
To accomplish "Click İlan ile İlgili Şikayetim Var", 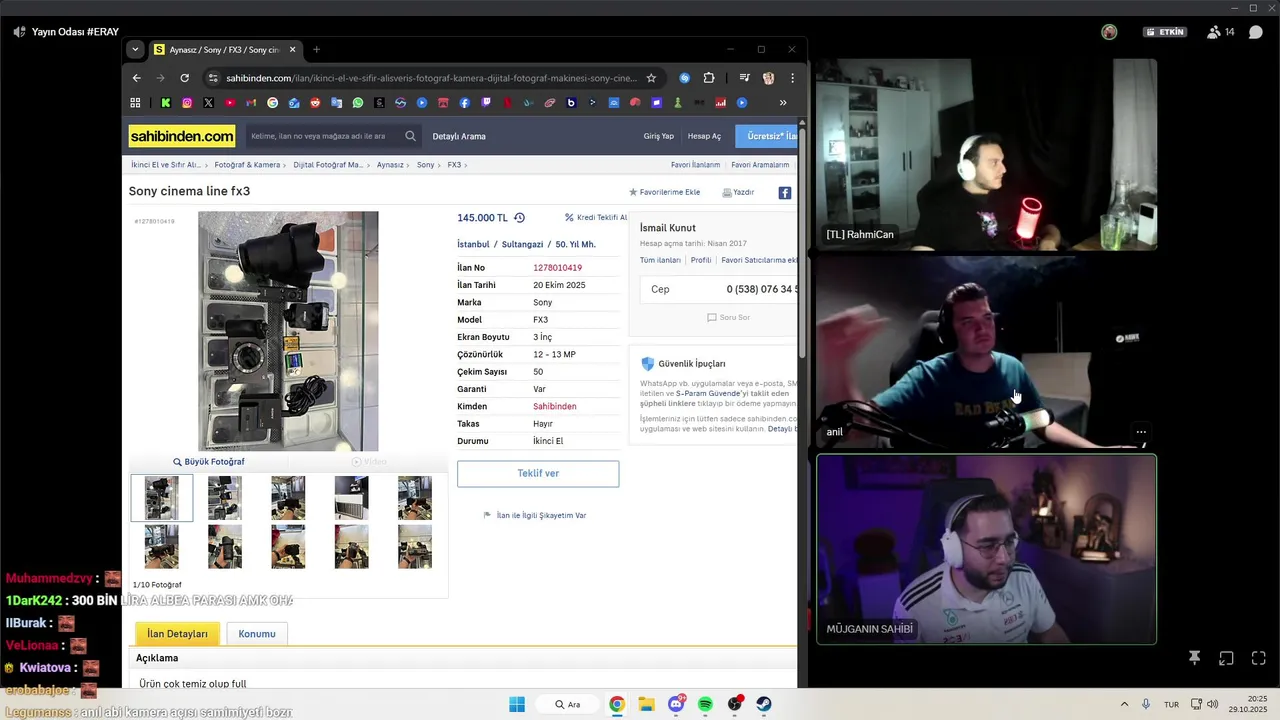I will coord(535,515).
